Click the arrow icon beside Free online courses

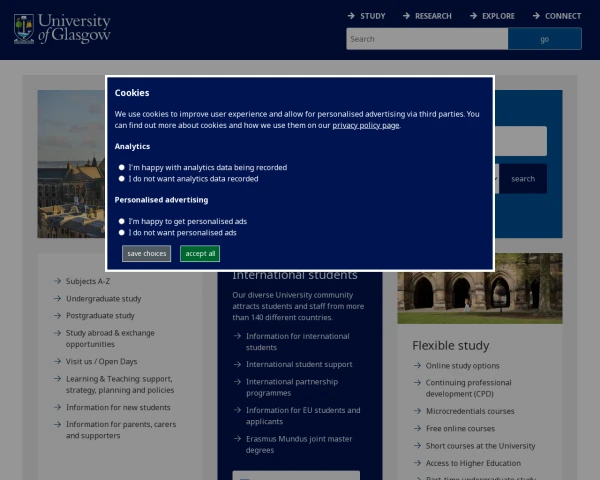click(x=417, y=428)
